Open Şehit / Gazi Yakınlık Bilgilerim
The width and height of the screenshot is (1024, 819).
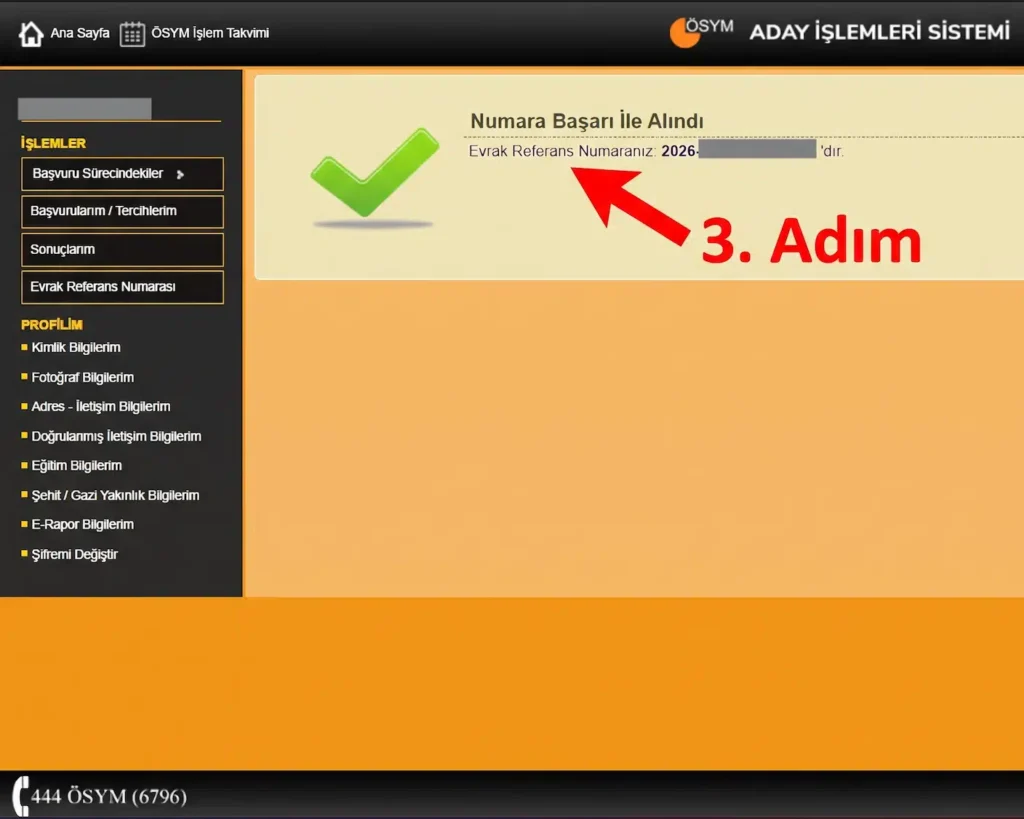tap(115, 495)
